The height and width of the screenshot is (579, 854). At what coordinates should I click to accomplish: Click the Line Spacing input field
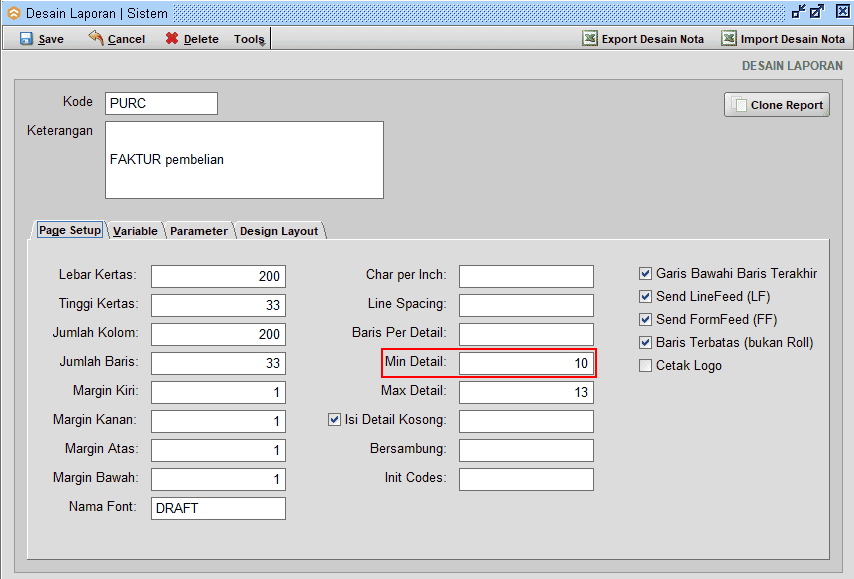pyautogui.click(x=526, y=305)
